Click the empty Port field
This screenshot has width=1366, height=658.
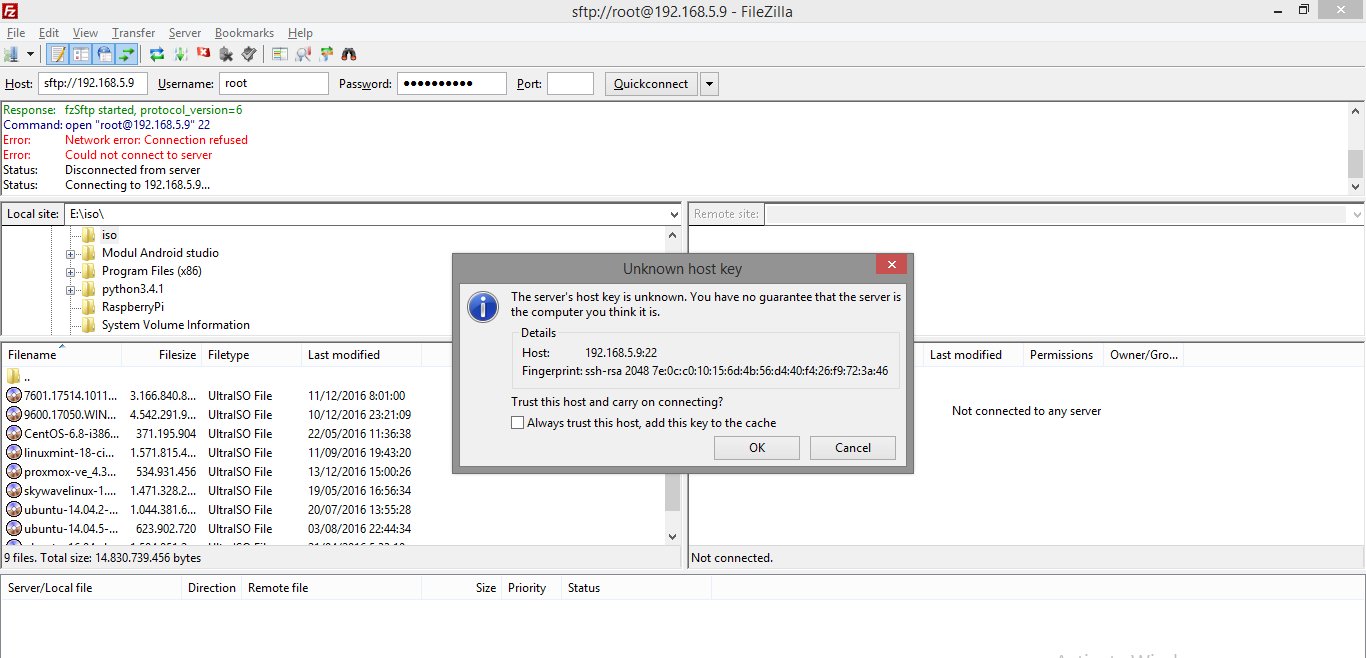[x=570, y=84]
